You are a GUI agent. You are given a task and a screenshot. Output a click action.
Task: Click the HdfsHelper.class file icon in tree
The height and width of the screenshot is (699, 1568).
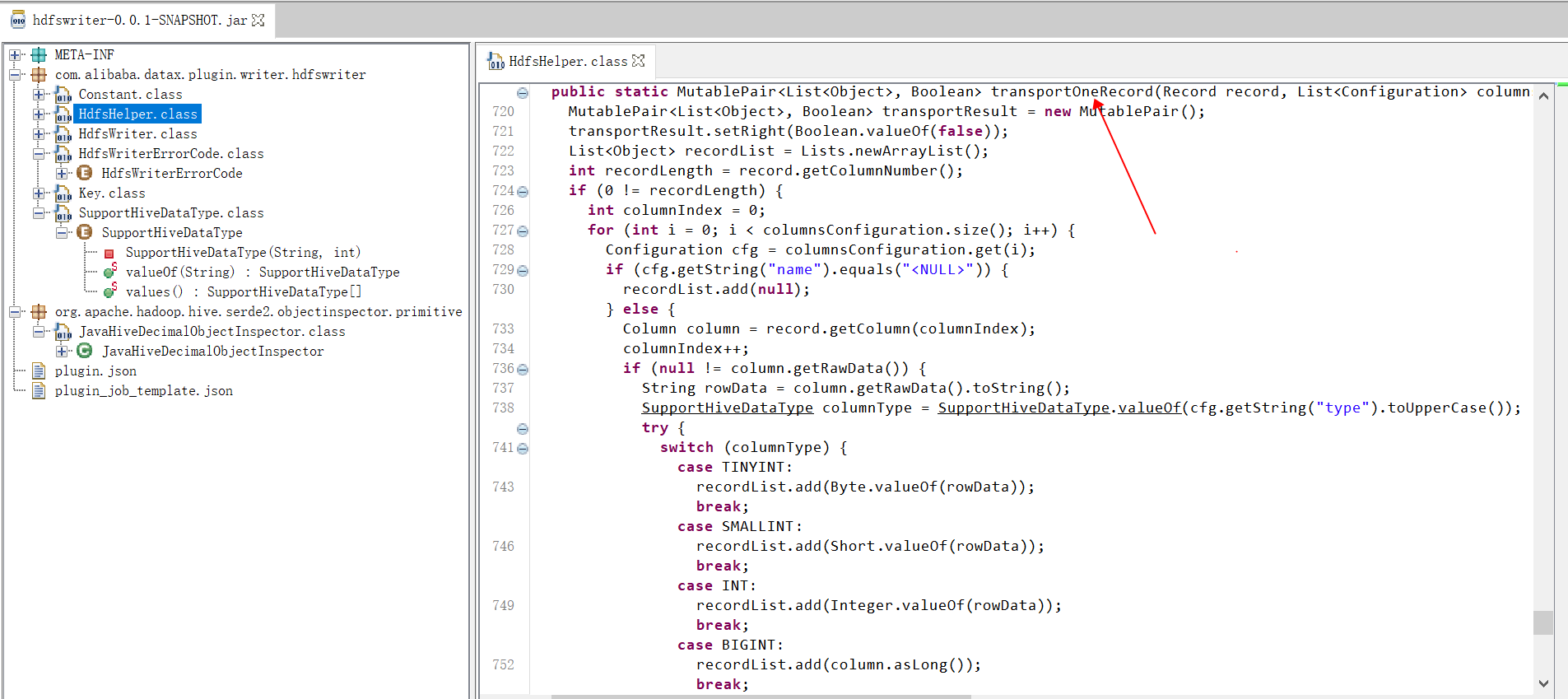click(x=63, y=114)
